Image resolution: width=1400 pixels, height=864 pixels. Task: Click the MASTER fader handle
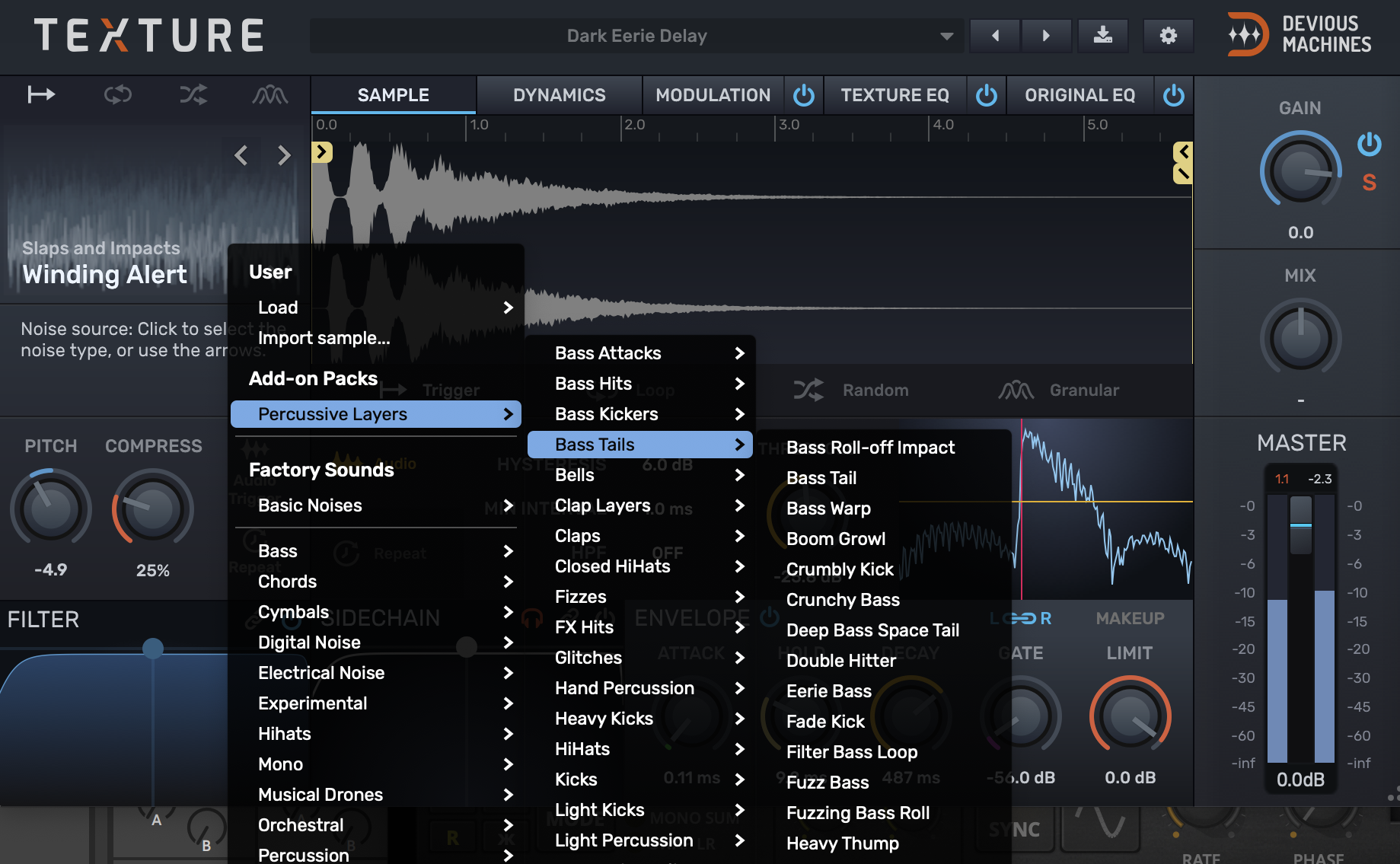[x=1300, y=524]
